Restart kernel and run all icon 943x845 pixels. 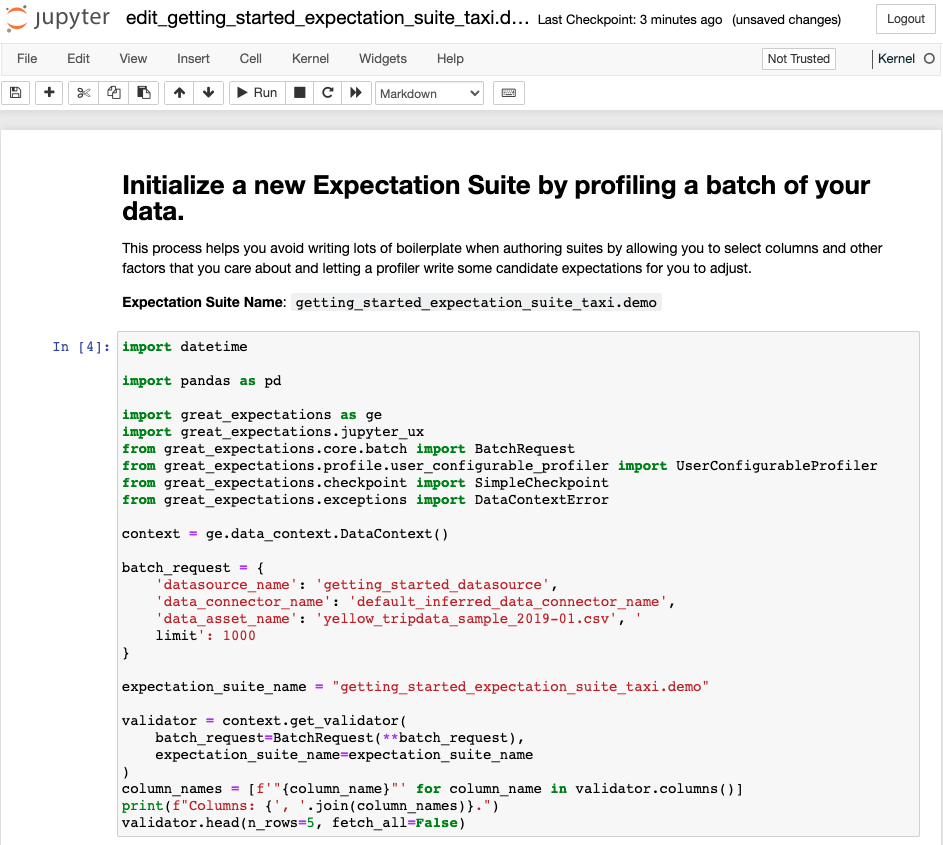tap(356, 93)
